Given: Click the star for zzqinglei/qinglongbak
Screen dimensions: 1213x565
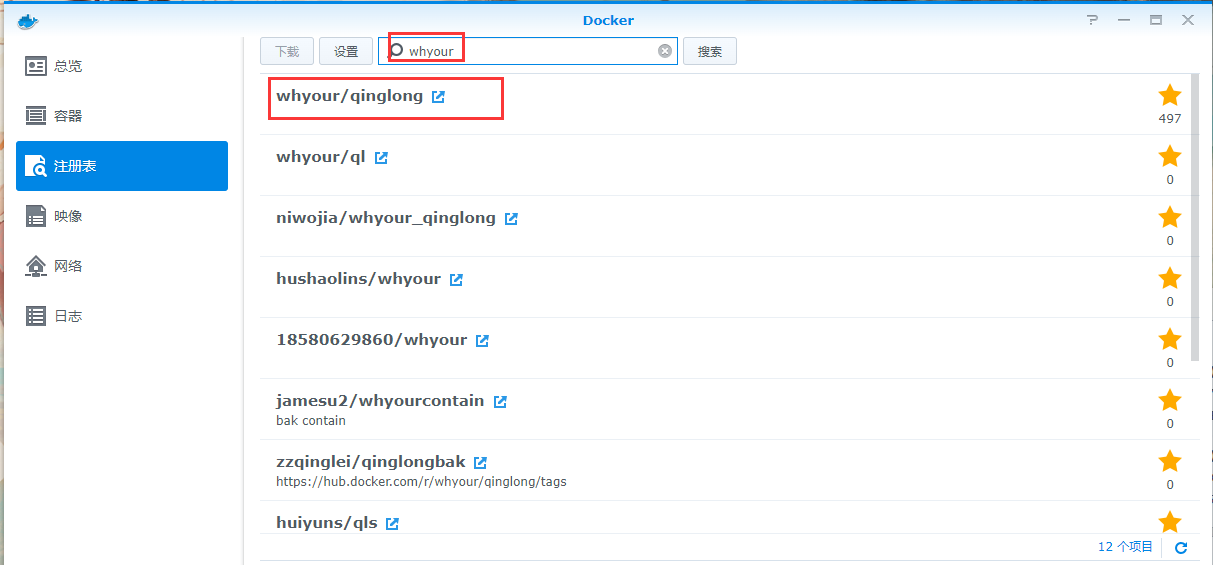Looking at the screenshot, I should tap(1170, 462).
